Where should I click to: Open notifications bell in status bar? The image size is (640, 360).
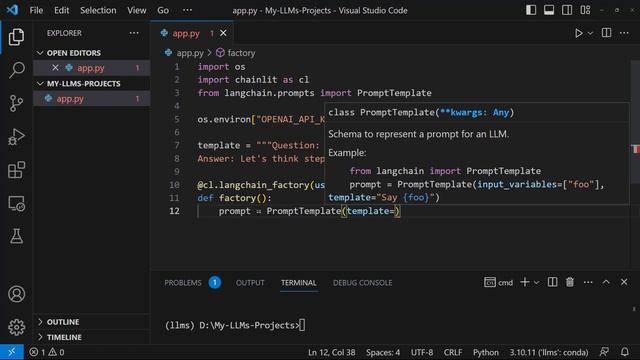pyautogui.click(x=624, y=352)
